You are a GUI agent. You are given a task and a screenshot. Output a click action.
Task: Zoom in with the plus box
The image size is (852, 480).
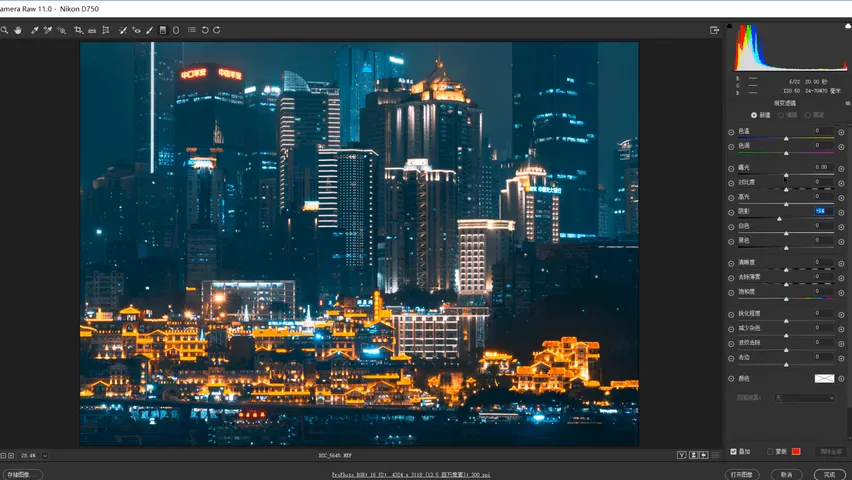[11, 456]
